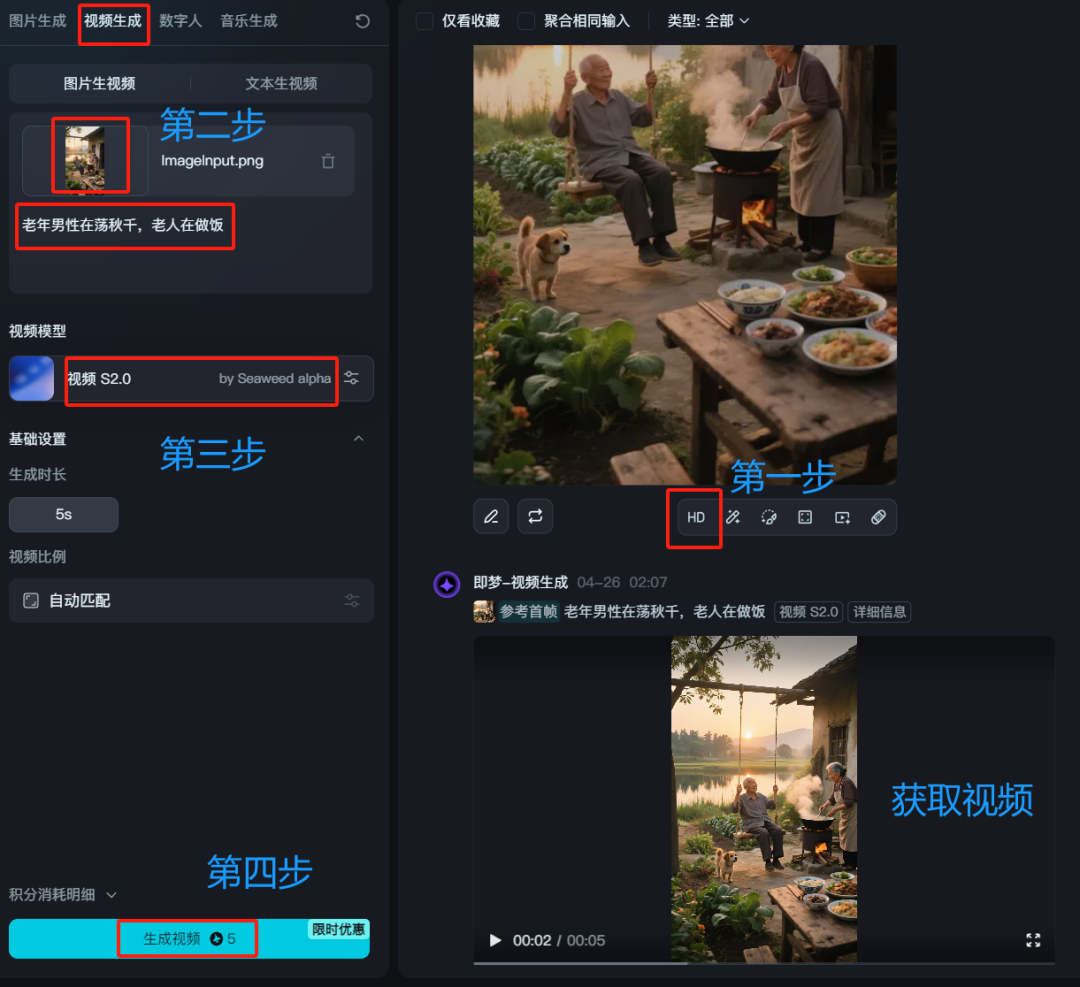This screenshot has width=1080, height=987.
Task: Select the 文本生视频 tab
Action: click(281, 84)
